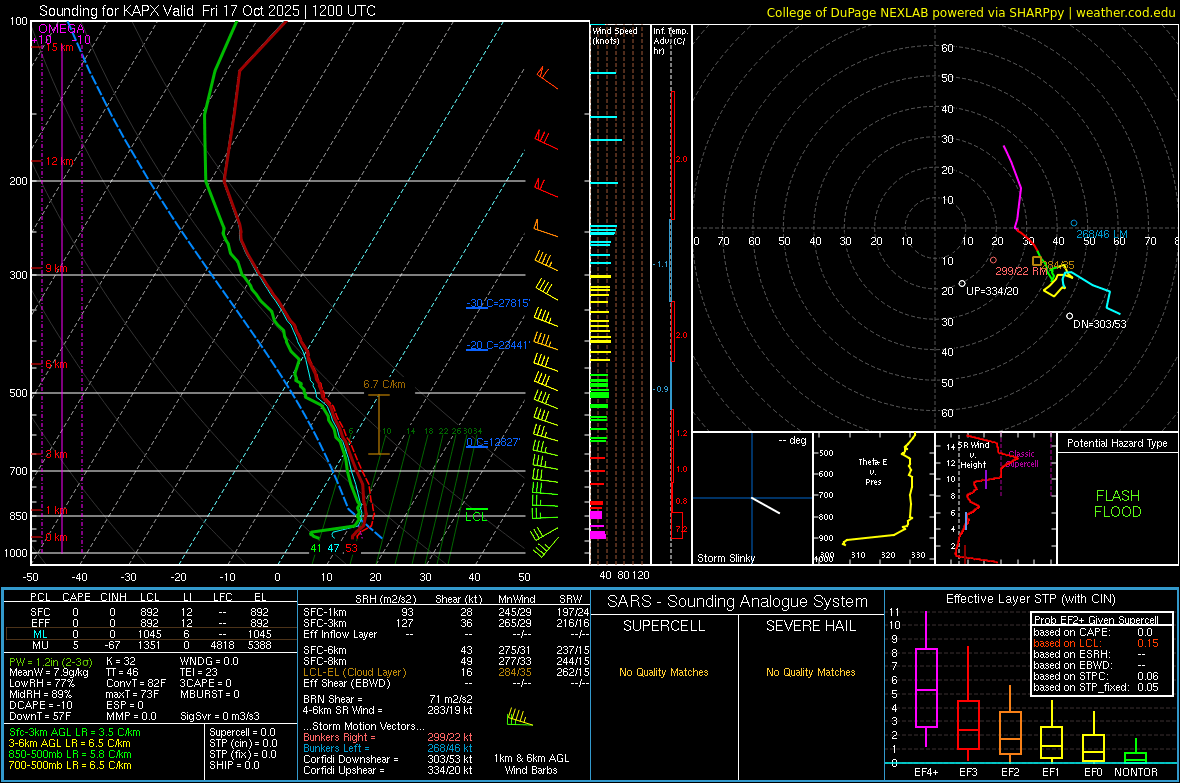Click the ConvT = 82F value

pos(135,684)
